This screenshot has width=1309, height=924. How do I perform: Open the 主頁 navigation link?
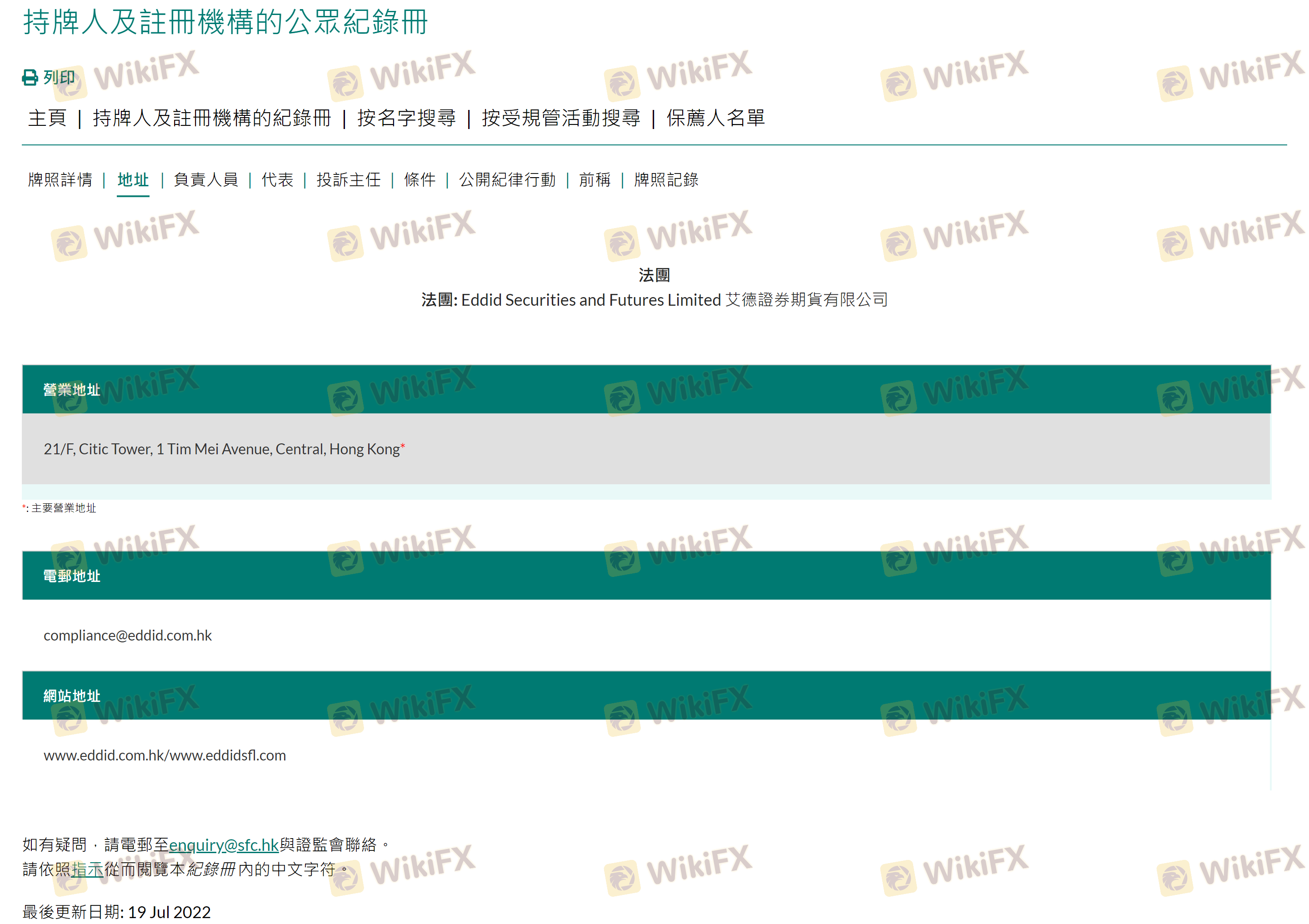(x=47, y=119)
